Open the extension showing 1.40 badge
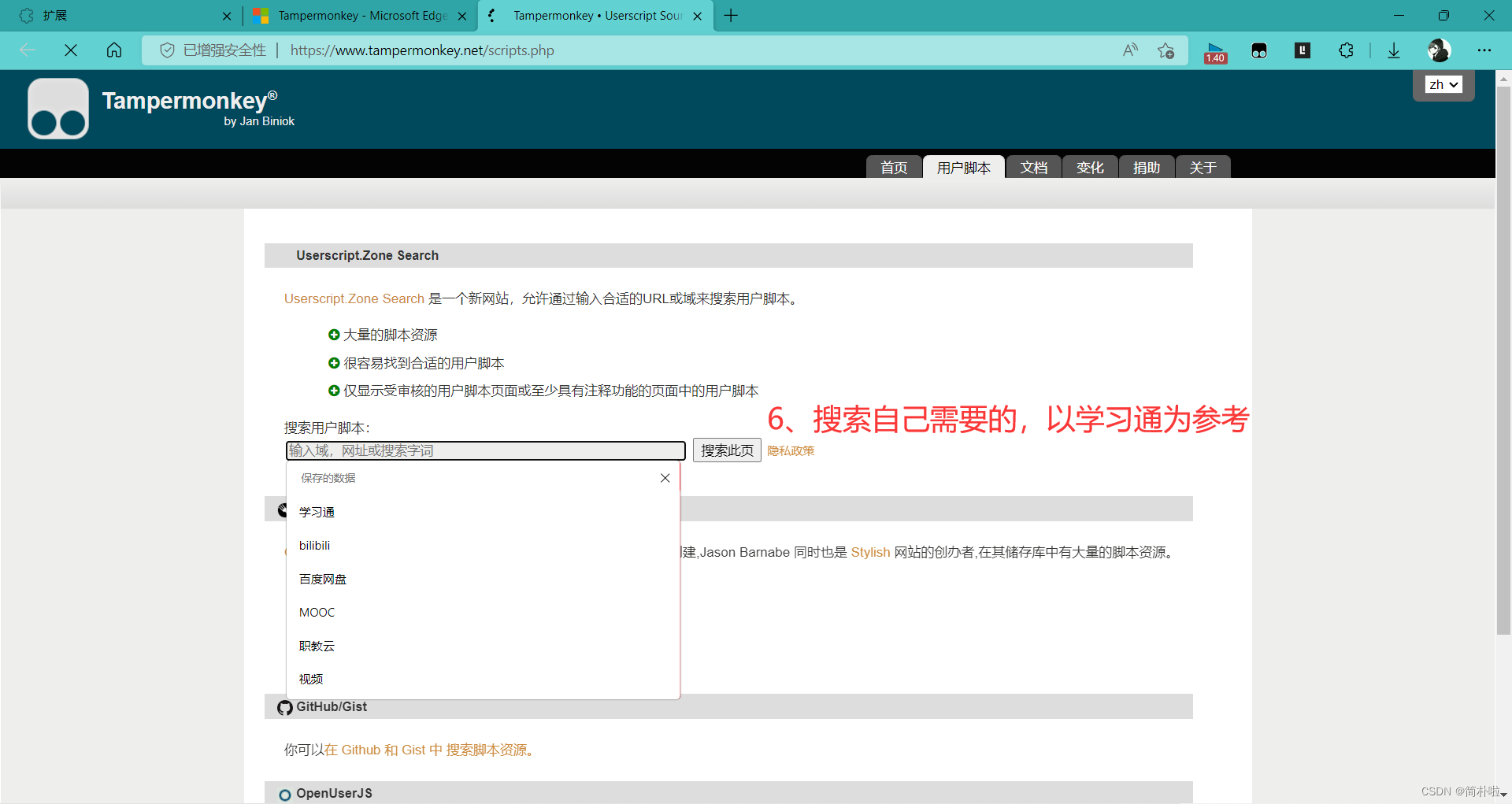This screenshot has height=804, width=1512. point(1215,52)
